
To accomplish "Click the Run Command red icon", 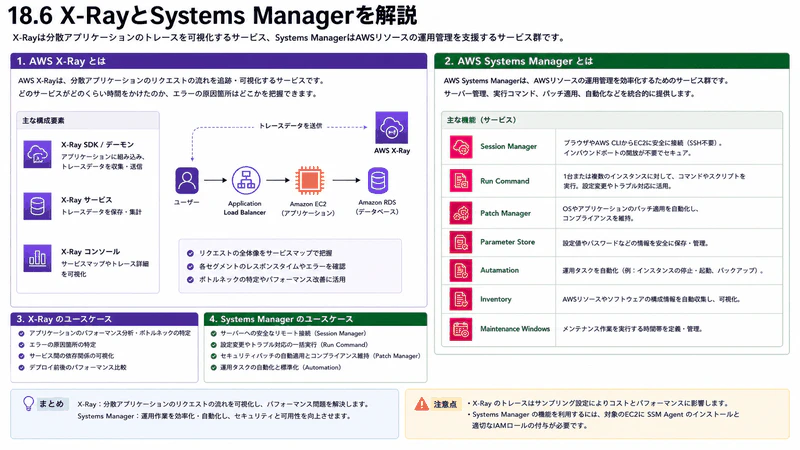I will [x=461, y=181].
